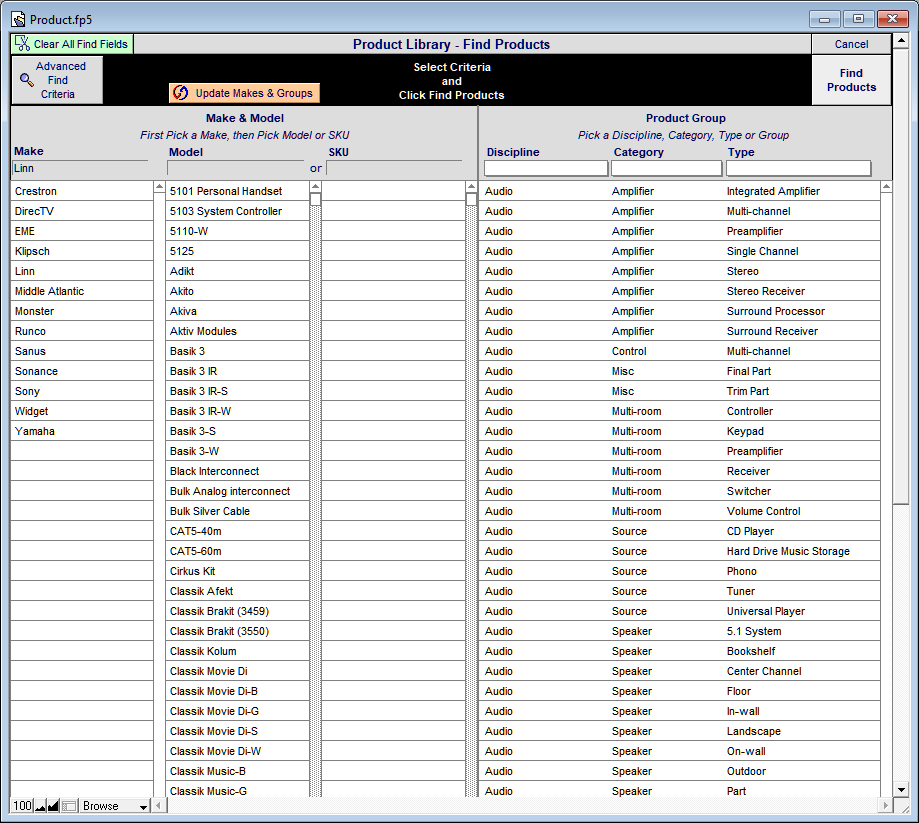Choose the Classik Movie Di-G model

coord(237,711)
